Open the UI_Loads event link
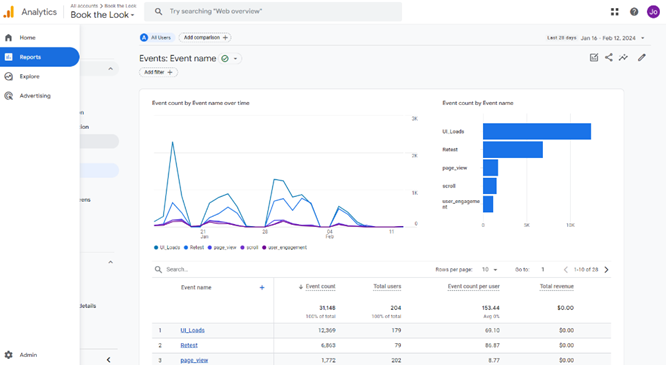The width and height of the screenshot is (666, 365). (192, 330)
